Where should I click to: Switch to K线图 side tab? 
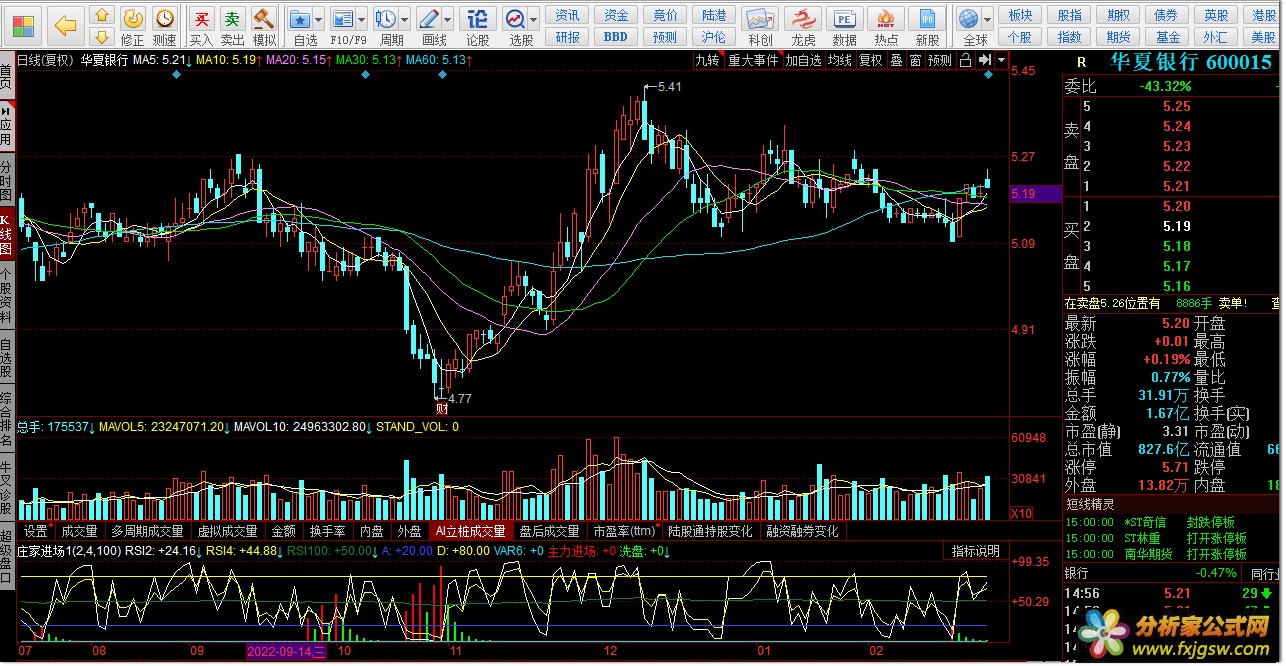pos(7,235)
